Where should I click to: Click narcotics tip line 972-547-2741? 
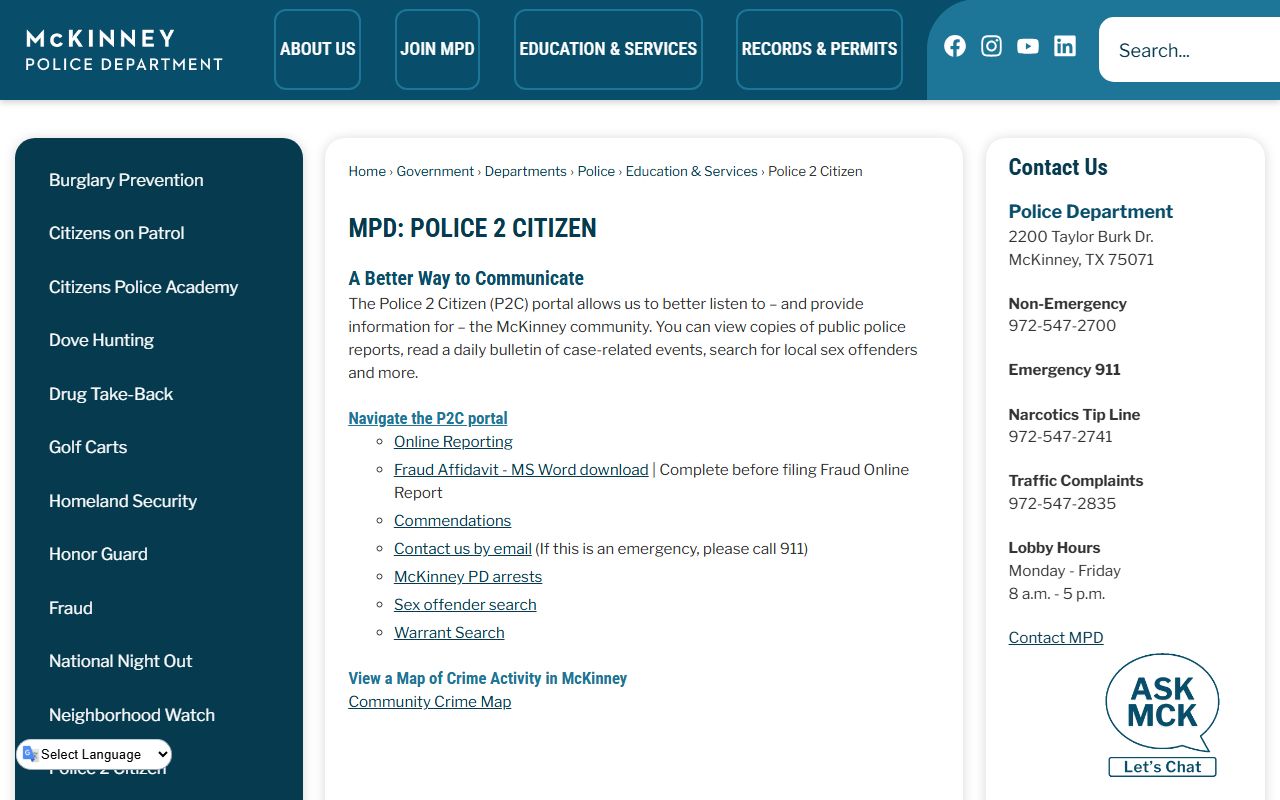pyautogui.click(x=1060, y=436)
